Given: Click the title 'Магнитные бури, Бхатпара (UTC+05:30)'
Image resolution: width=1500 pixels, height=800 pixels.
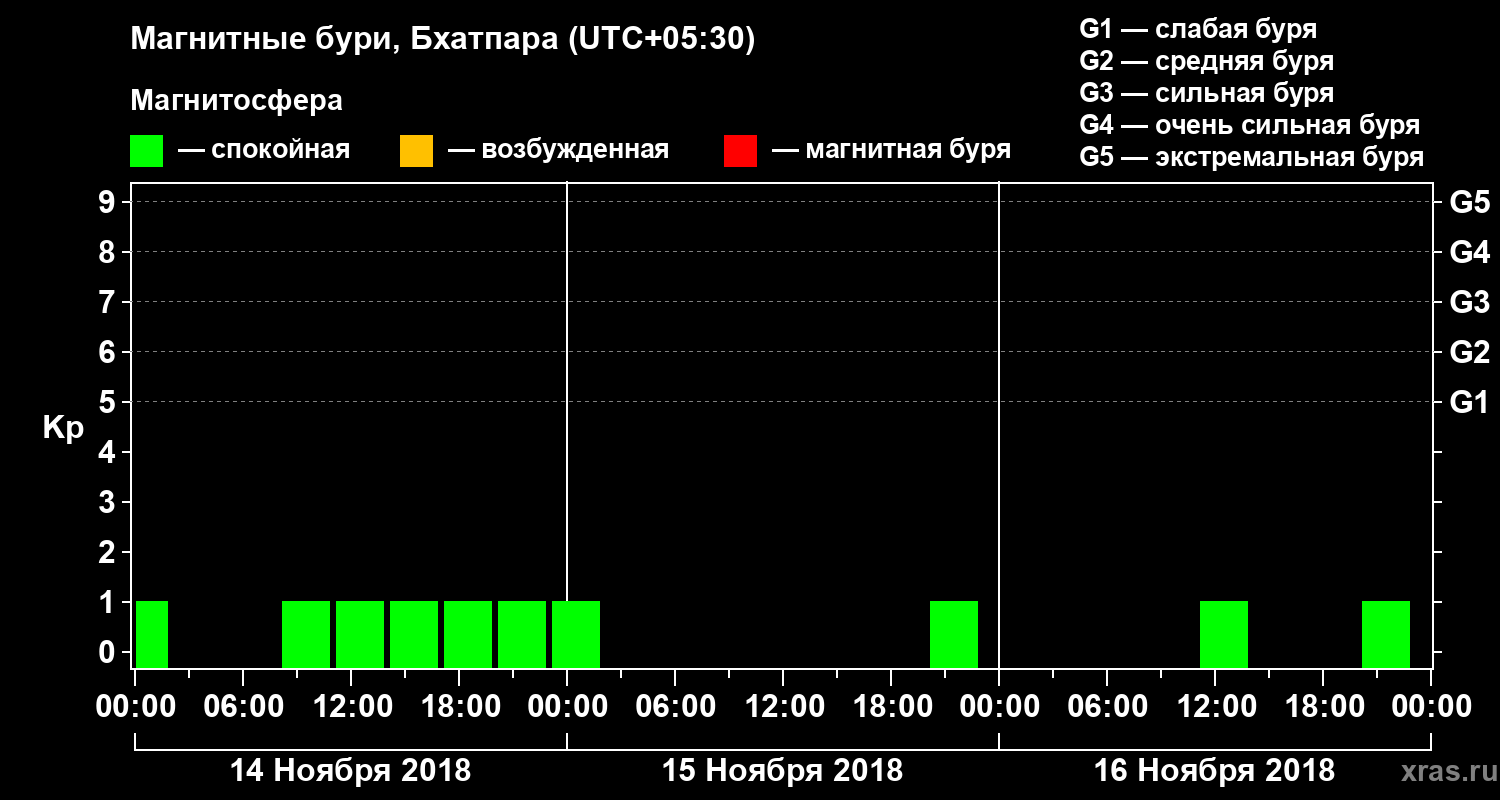Looking at the screenshot, I should point(443,40).
